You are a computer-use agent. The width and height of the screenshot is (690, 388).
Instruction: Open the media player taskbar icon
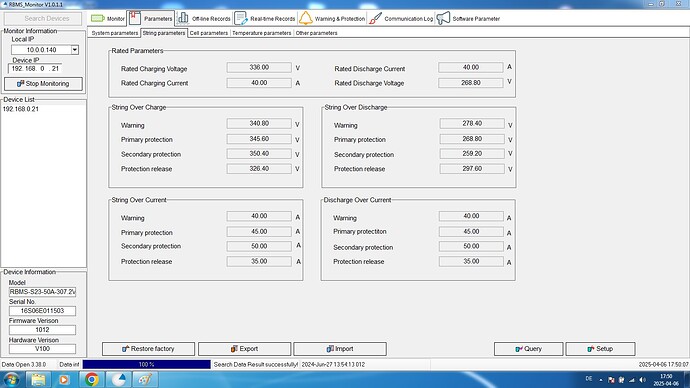coord(64,380)
